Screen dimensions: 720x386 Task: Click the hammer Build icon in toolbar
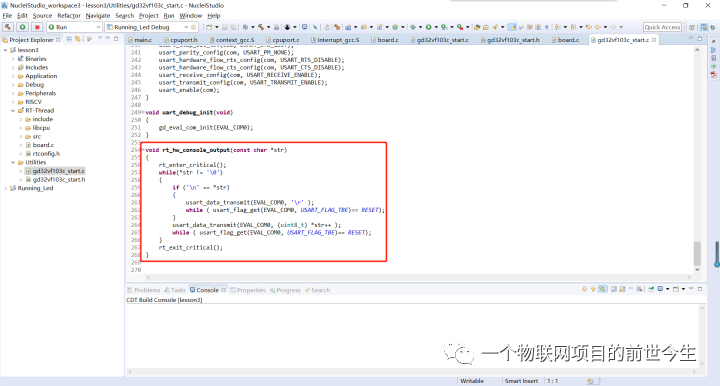[x=8, y=27]
